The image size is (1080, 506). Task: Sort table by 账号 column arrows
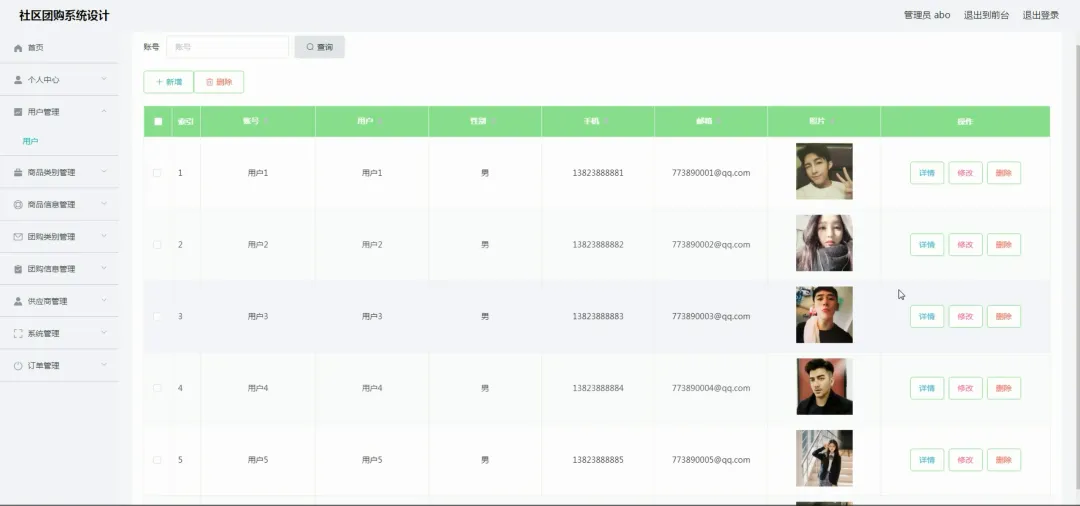pos(266,121)
